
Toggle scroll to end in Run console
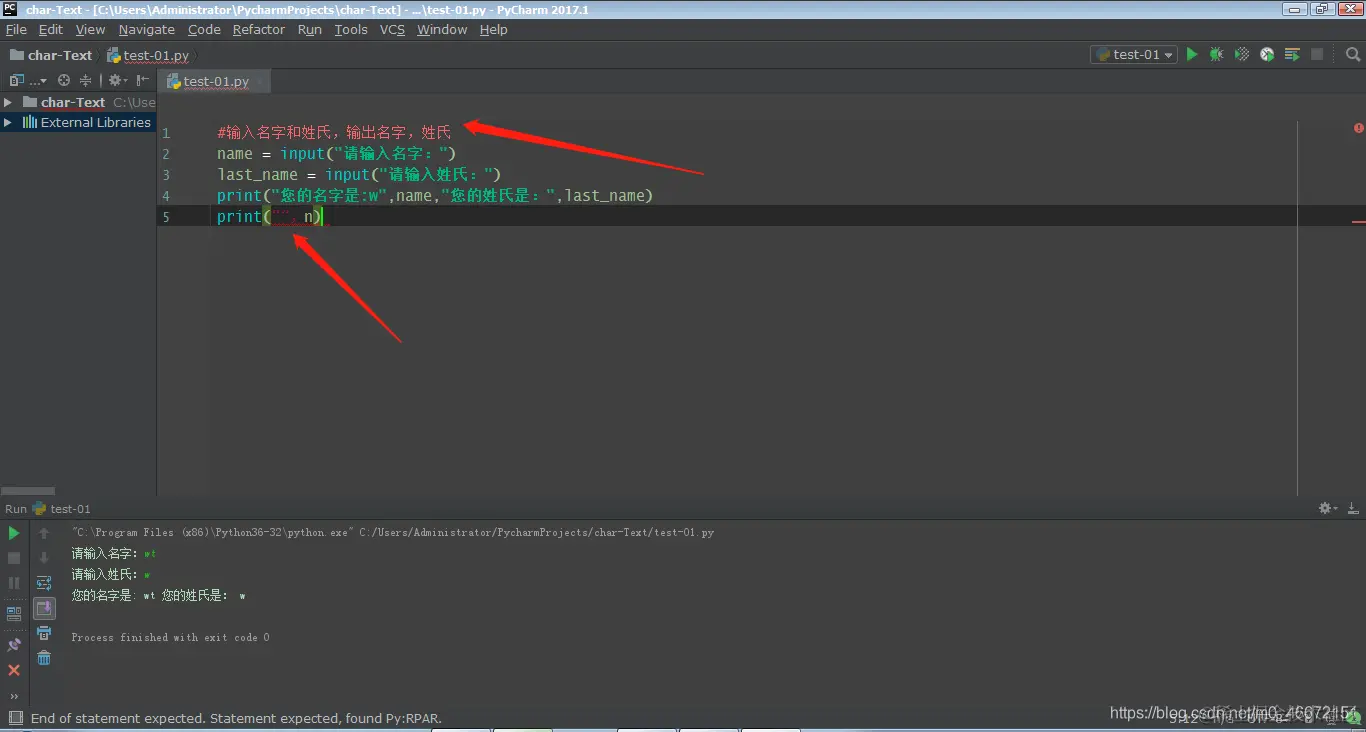44,608
